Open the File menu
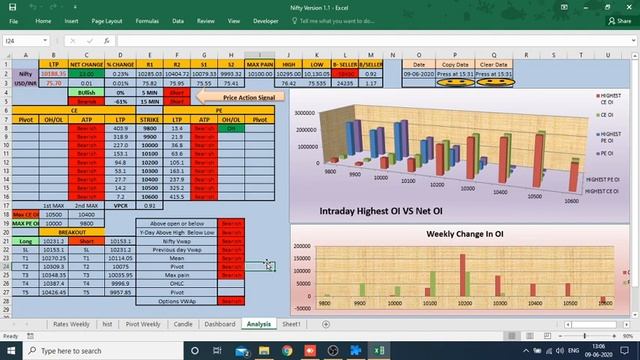 tap(13, 21)
